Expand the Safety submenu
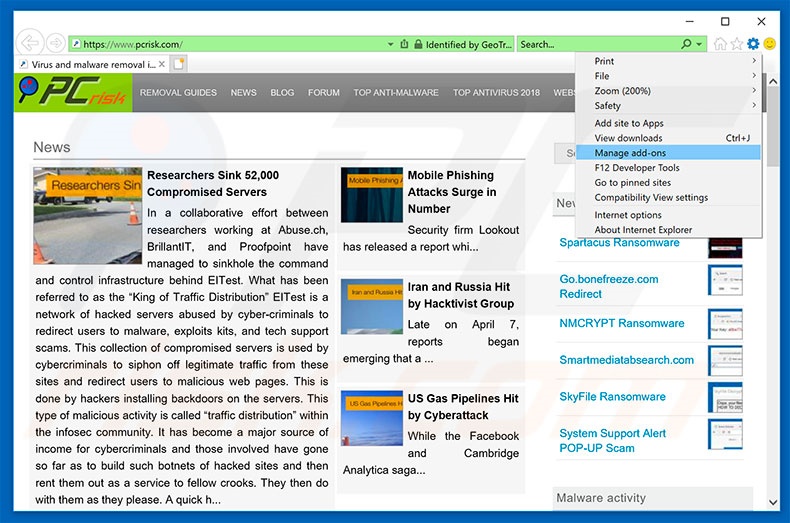The width and height of the screenshot is (790, 523). click(x=668, y=106)
